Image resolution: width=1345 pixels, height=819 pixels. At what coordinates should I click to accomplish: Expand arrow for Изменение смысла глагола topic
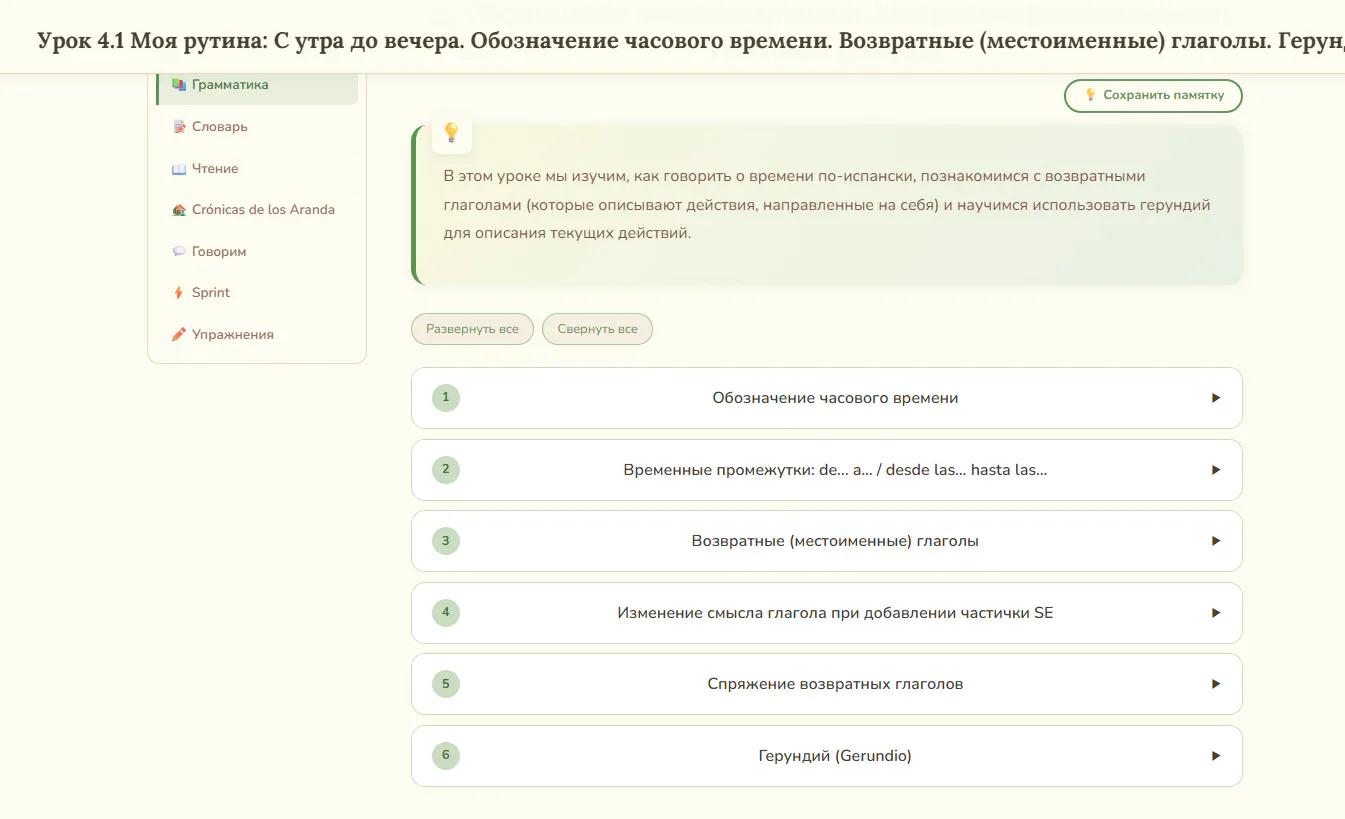(x=1216, y=613)
